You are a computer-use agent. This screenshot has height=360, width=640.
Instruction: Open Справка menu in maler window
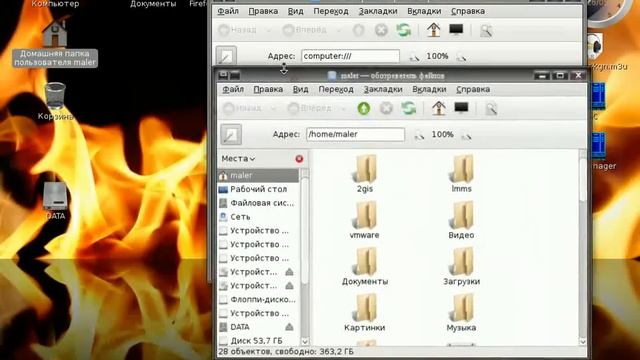click(473, 89)
